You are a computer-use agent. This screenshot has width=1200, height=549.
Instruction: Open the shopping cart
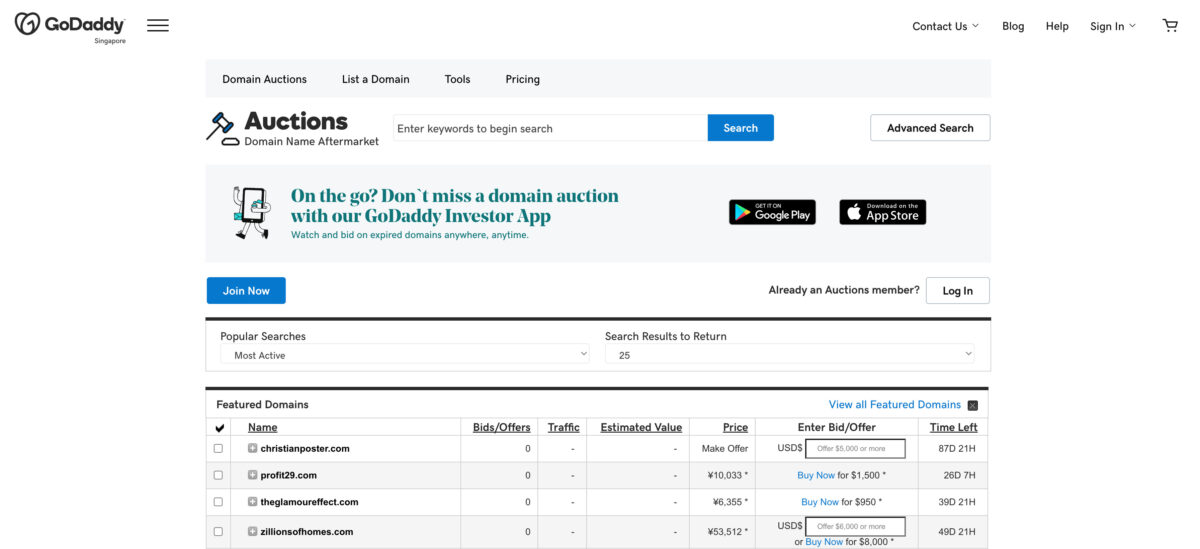pyautogui.click(x=1170, y=26)
